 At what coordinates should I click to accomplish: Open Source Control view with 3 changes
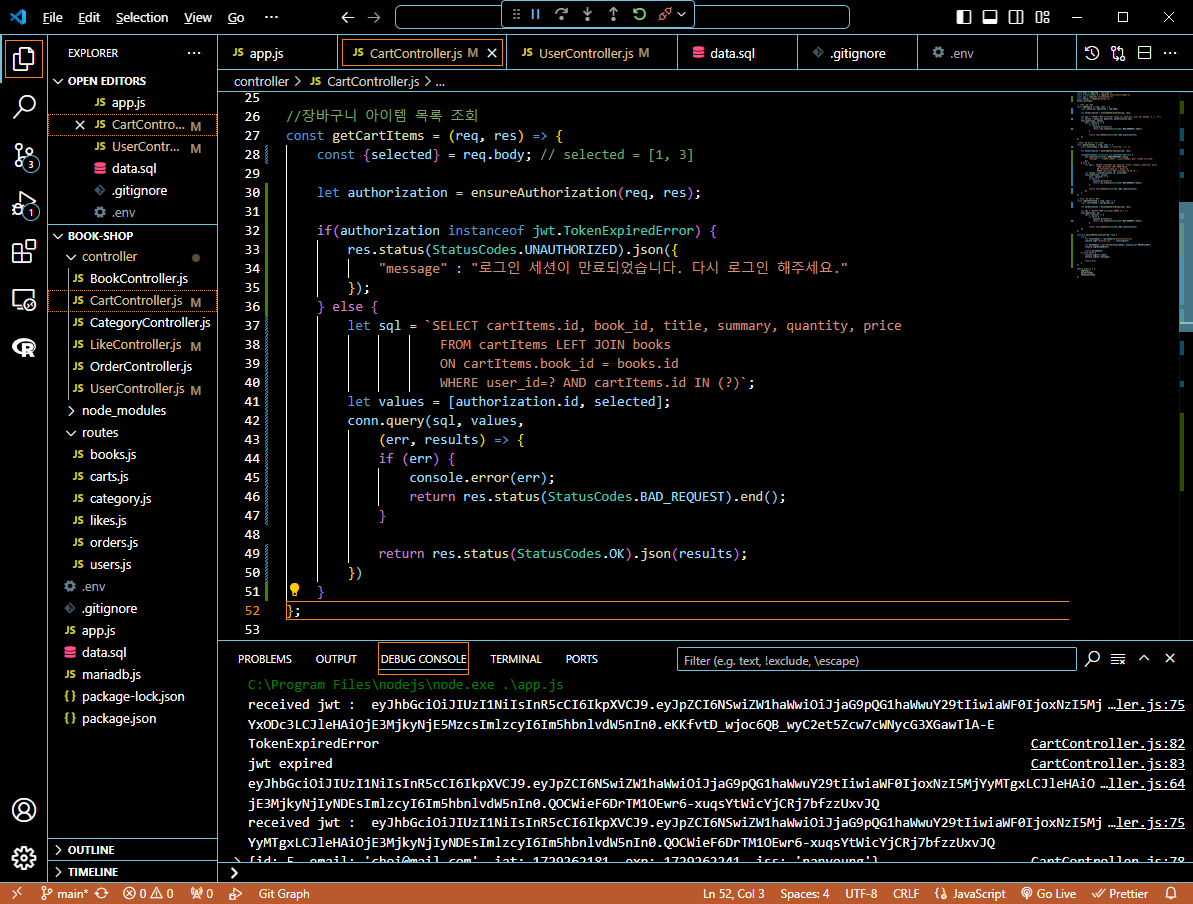click(24, 156)
